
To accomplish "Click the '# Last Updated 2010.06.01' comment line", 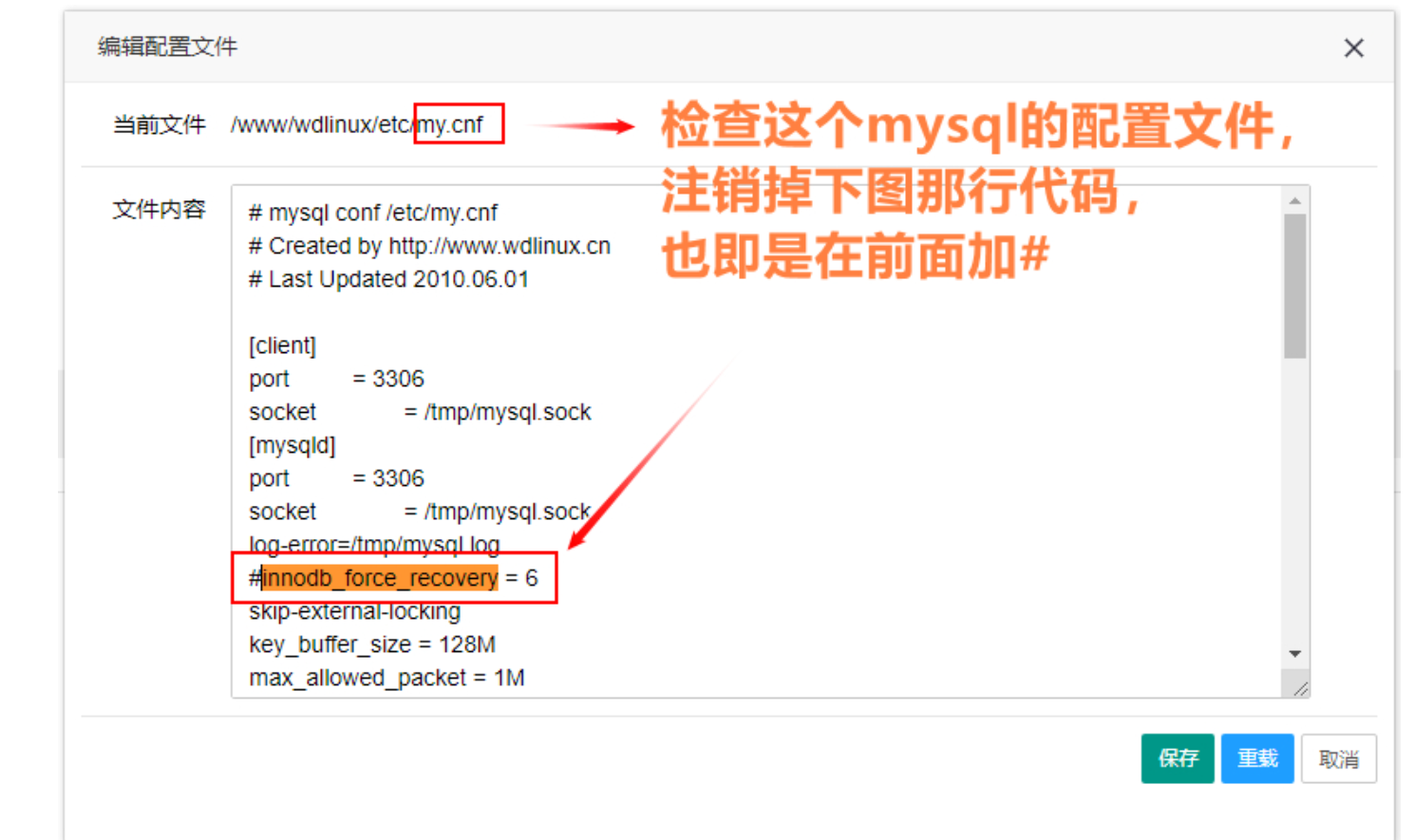I will (x=388, y=279).
